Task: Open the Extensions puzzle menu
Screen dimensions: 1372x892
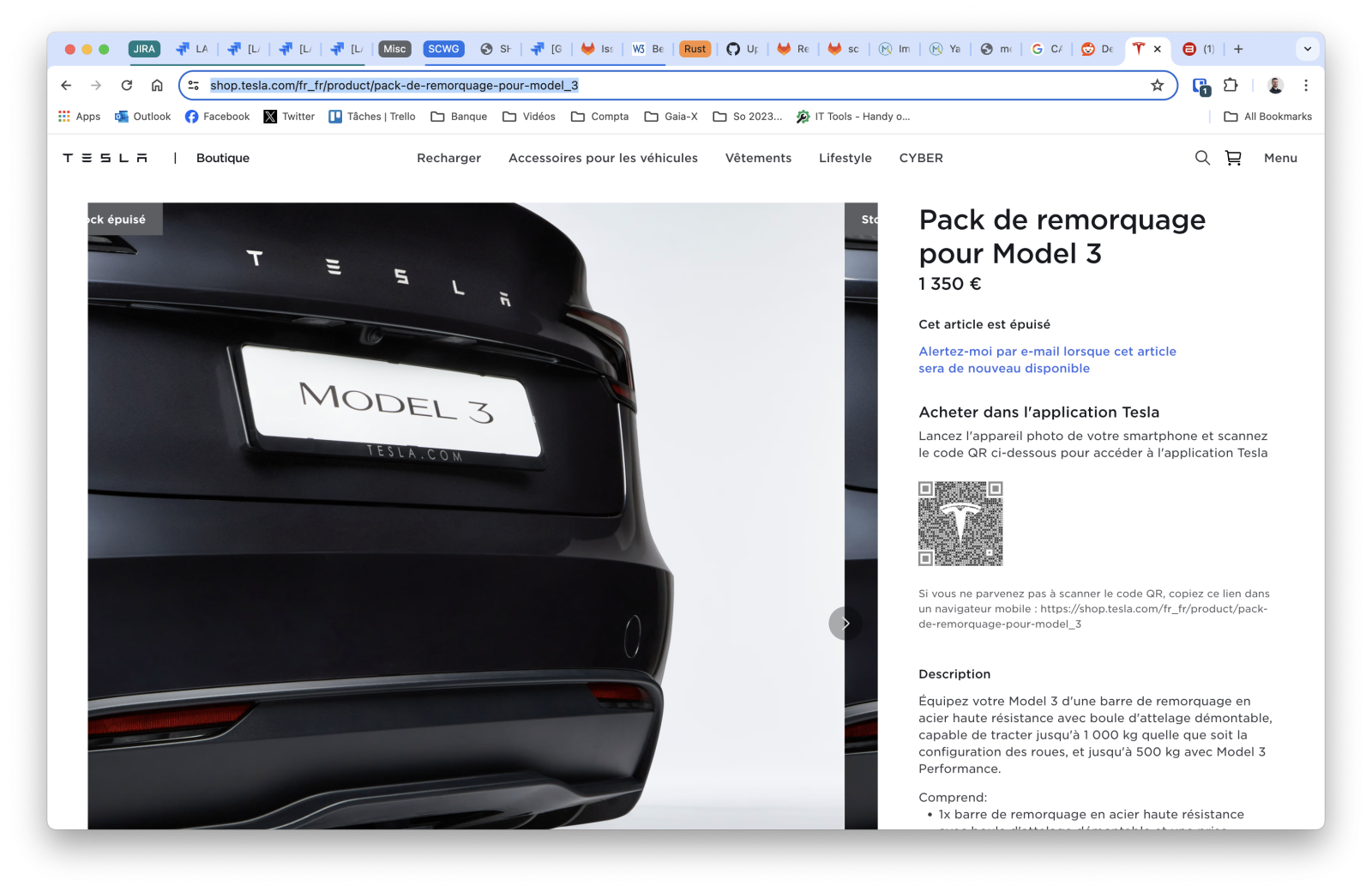Action: pyautogui.click(x=1231, y=86)
